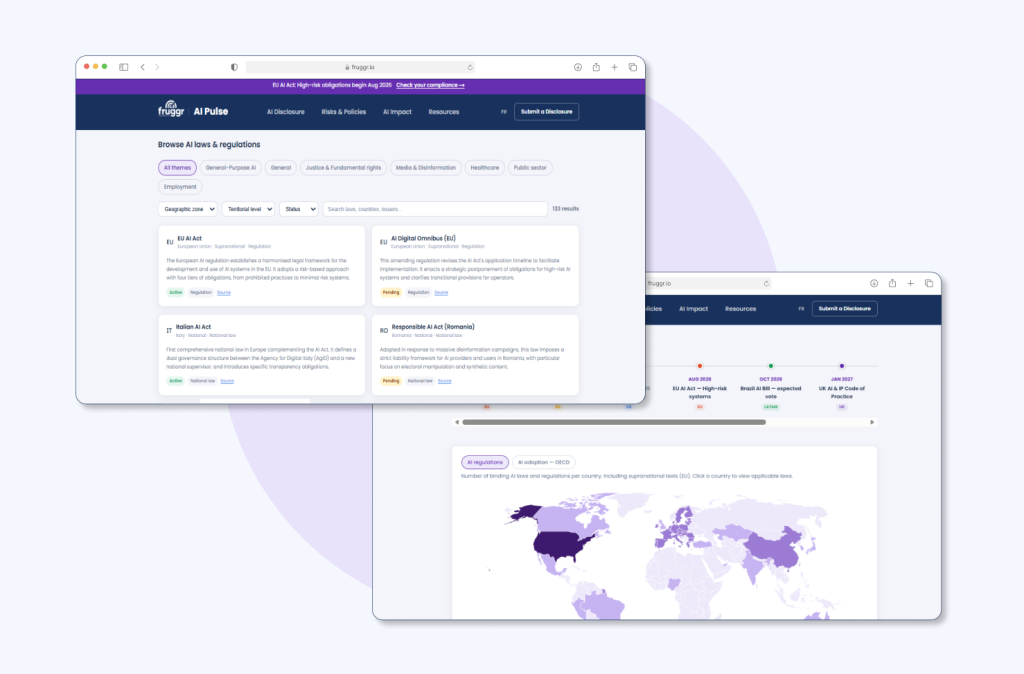Click share icon in back browser window

click(x=892, y=283)
